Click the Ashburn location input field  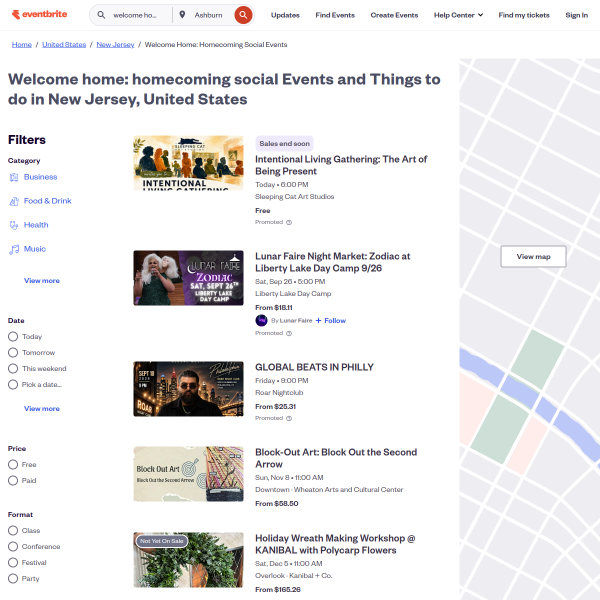[x=209, y=15]
